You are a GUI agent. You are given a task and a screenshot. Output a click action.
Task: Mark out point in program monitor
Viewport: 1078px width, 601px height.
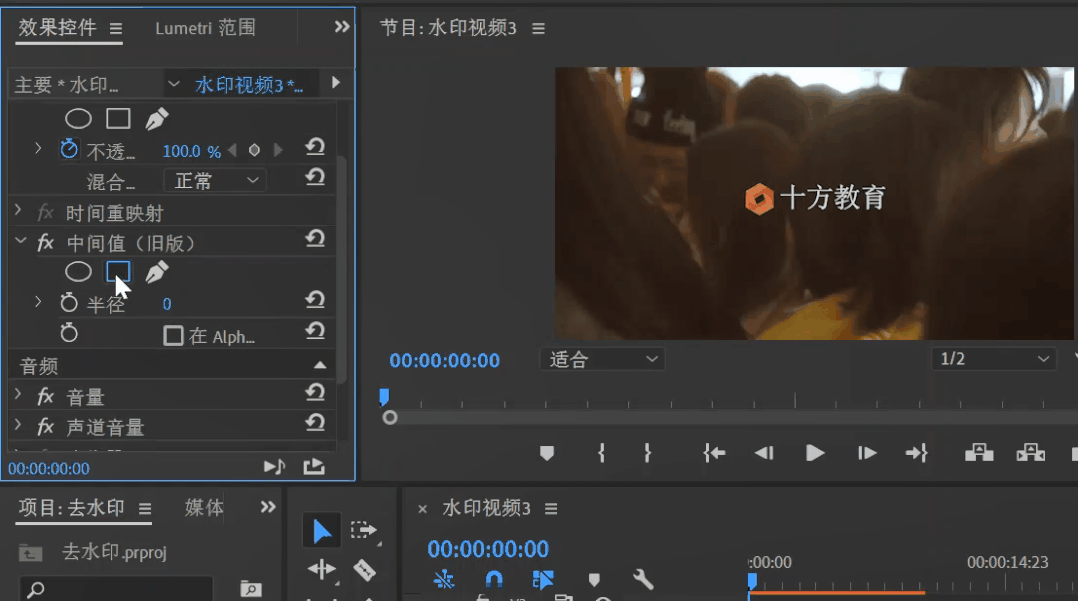point(647,453)
